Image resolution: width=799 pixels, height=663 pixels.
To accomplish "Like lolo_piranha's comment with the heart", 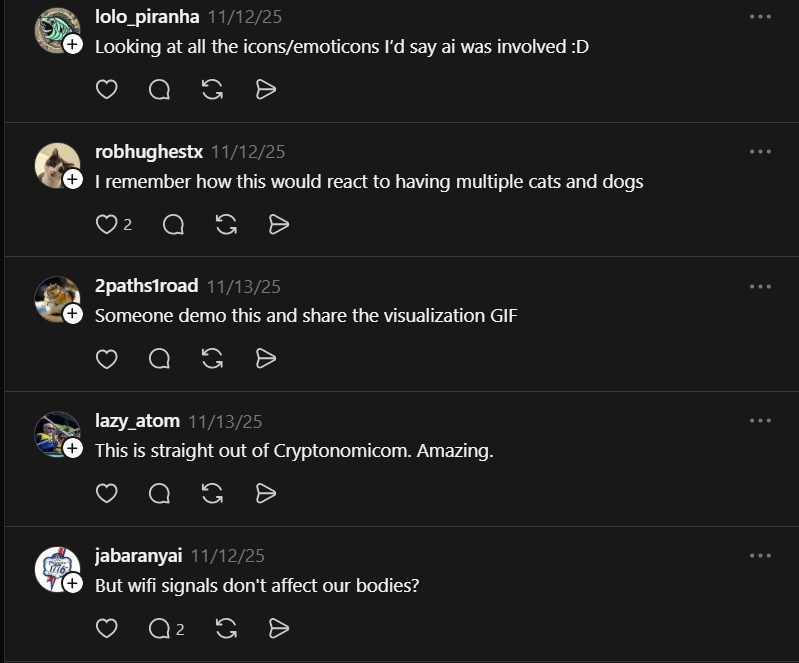I will tap(106, 90).
